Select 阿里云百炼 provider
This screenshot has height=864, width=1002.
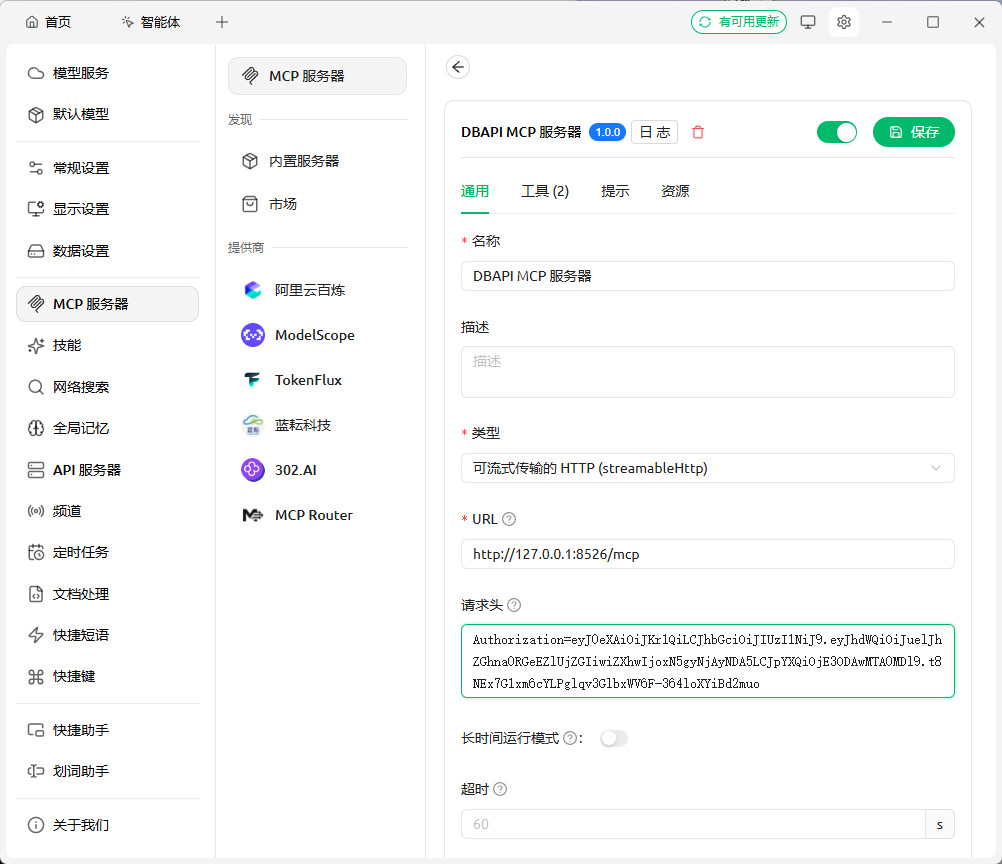[318, 290]
